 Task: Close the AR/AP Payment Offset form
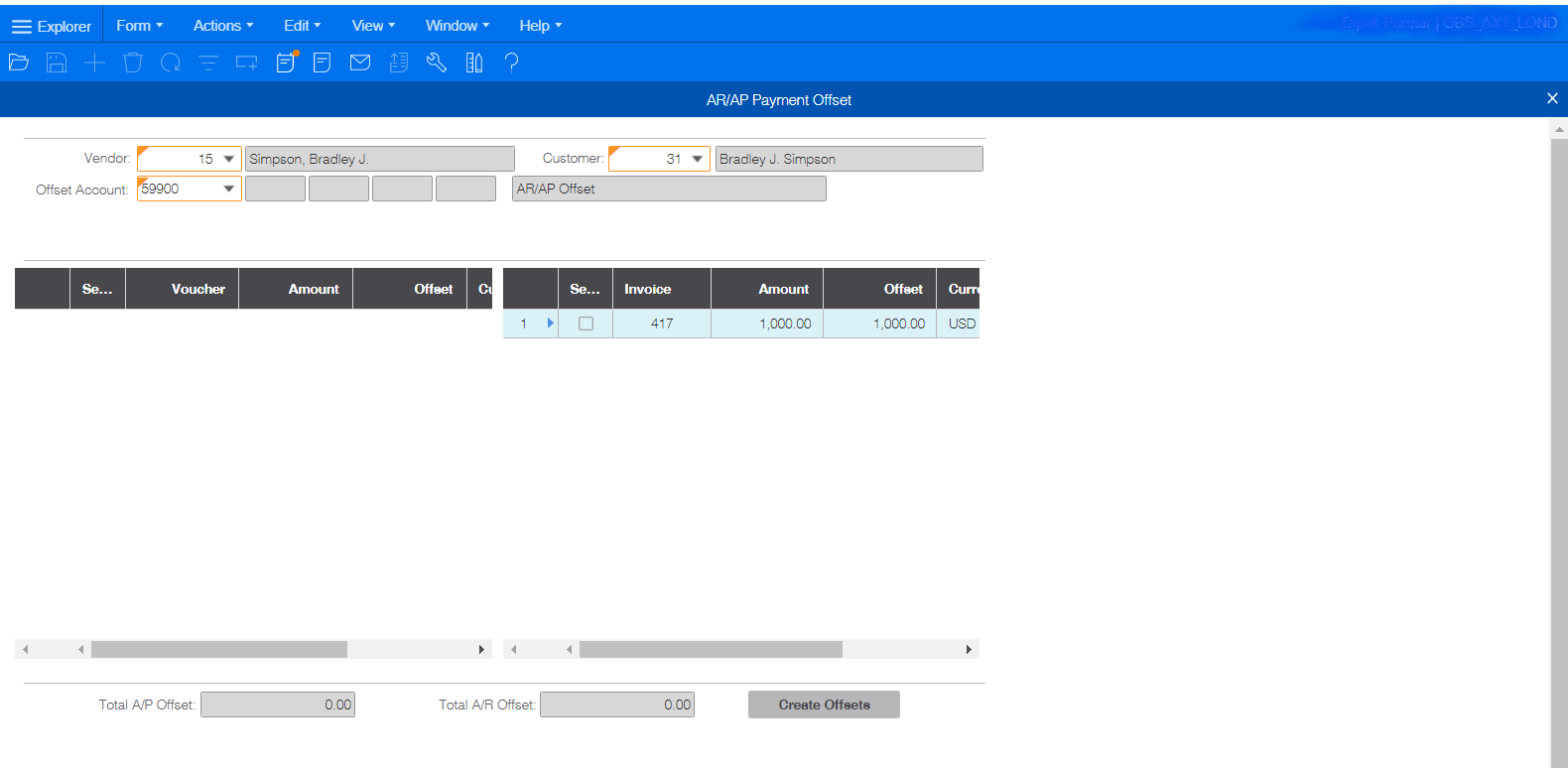pos(1552,98)
